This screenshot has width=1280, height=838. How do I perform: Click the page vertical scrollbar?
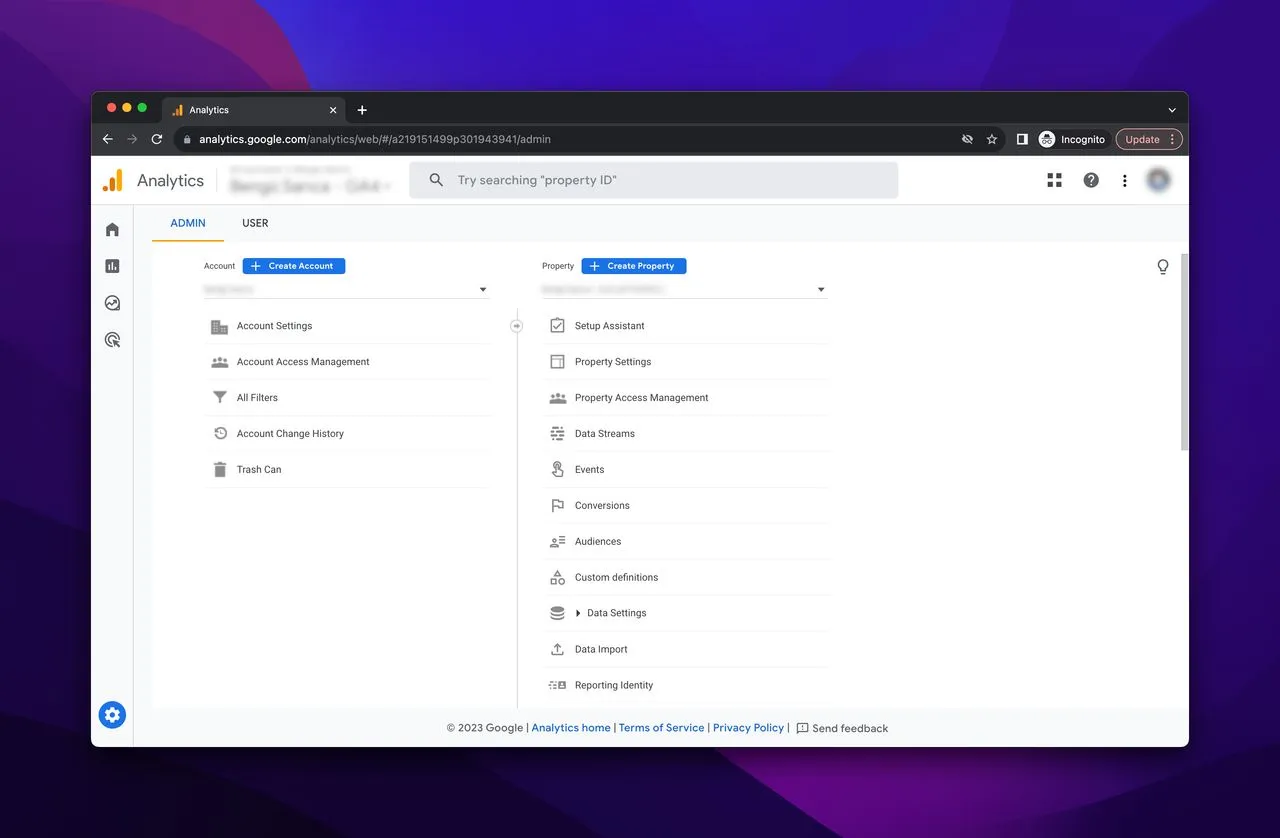click(1184, 352)
